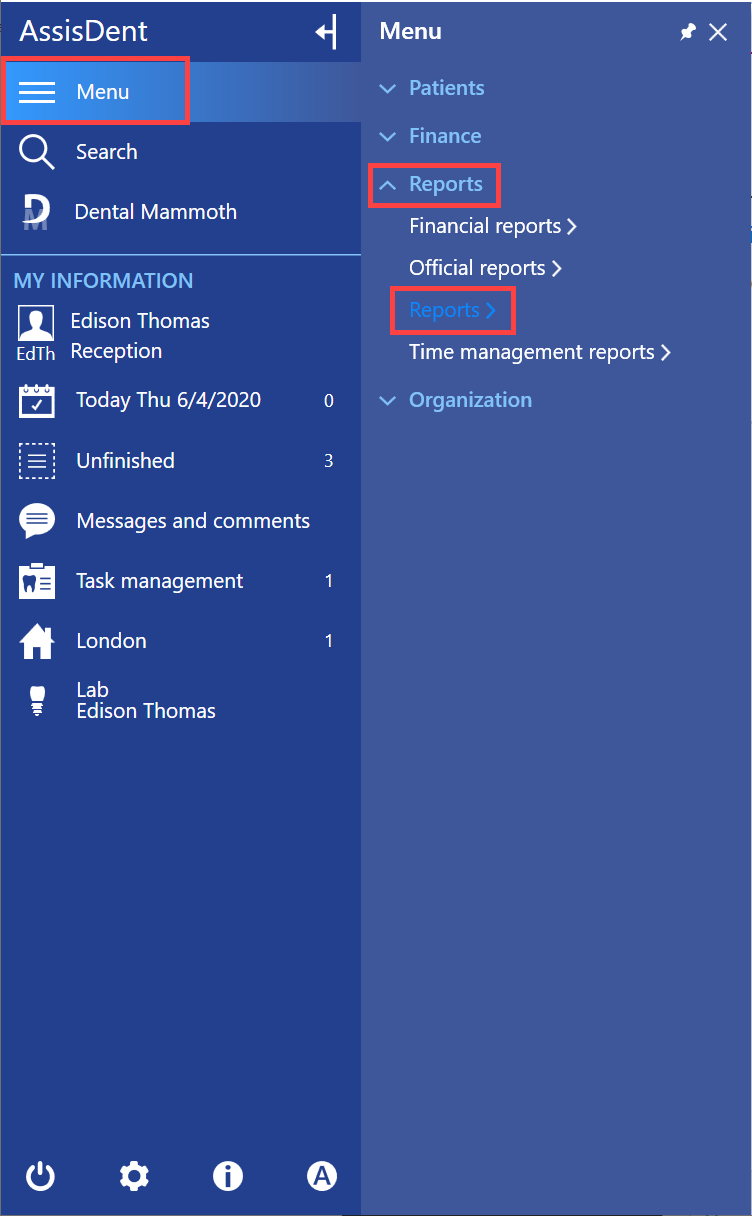
Task: Click the EdTh initials label
Action: [36, 354]
